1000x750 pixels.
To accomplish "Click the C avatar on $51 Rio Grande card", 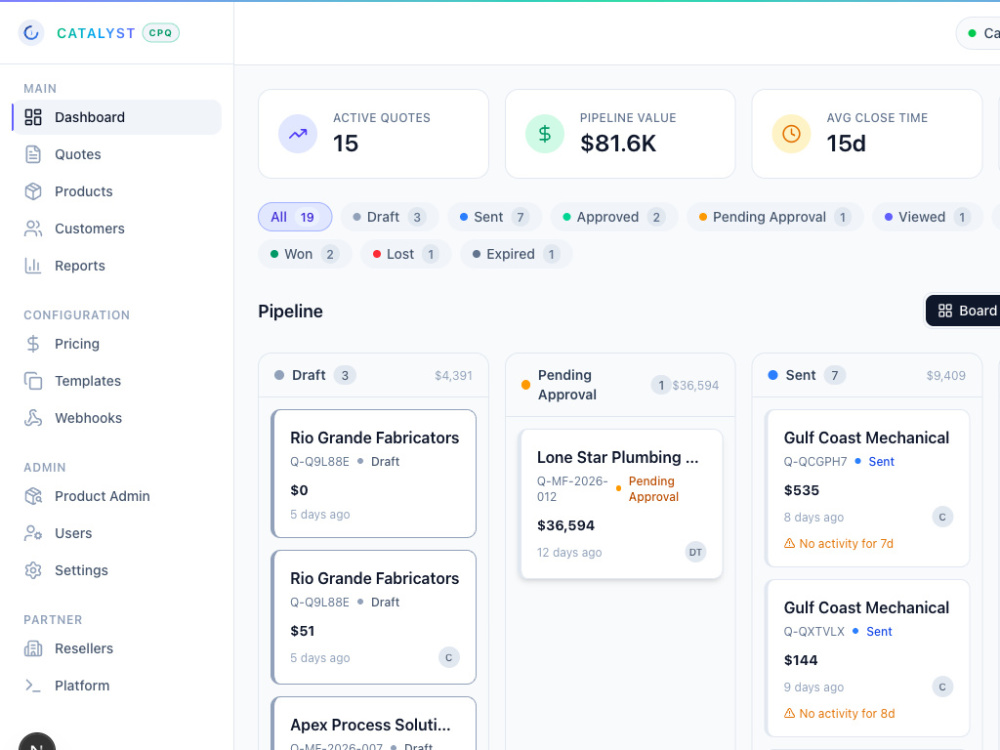I will (449, 658).
